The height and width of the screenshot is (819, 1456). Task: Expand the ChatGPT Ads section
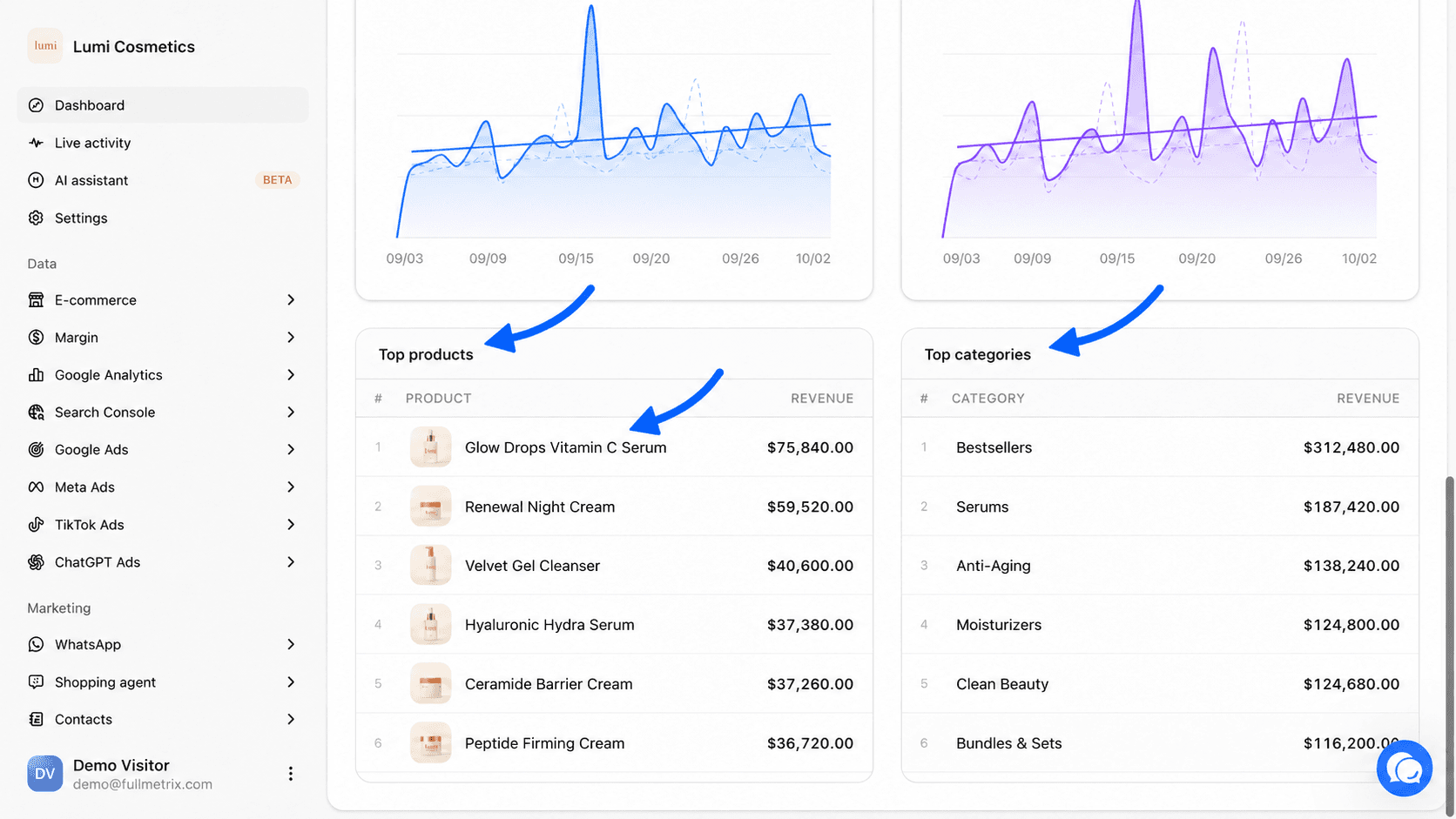[291, 561]
